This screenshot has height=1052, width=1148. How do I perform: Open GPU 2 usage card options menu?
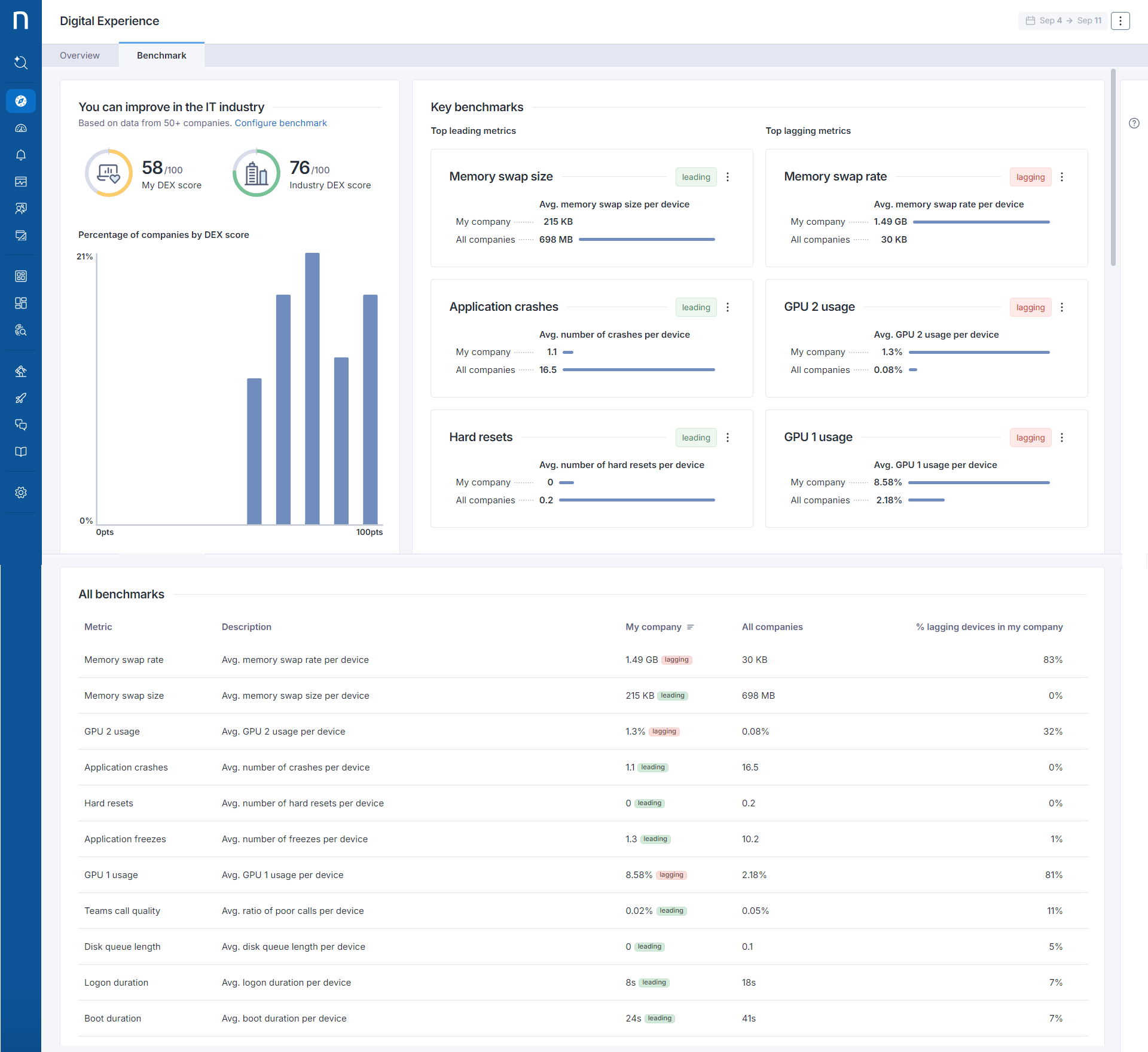point(1062,307)
